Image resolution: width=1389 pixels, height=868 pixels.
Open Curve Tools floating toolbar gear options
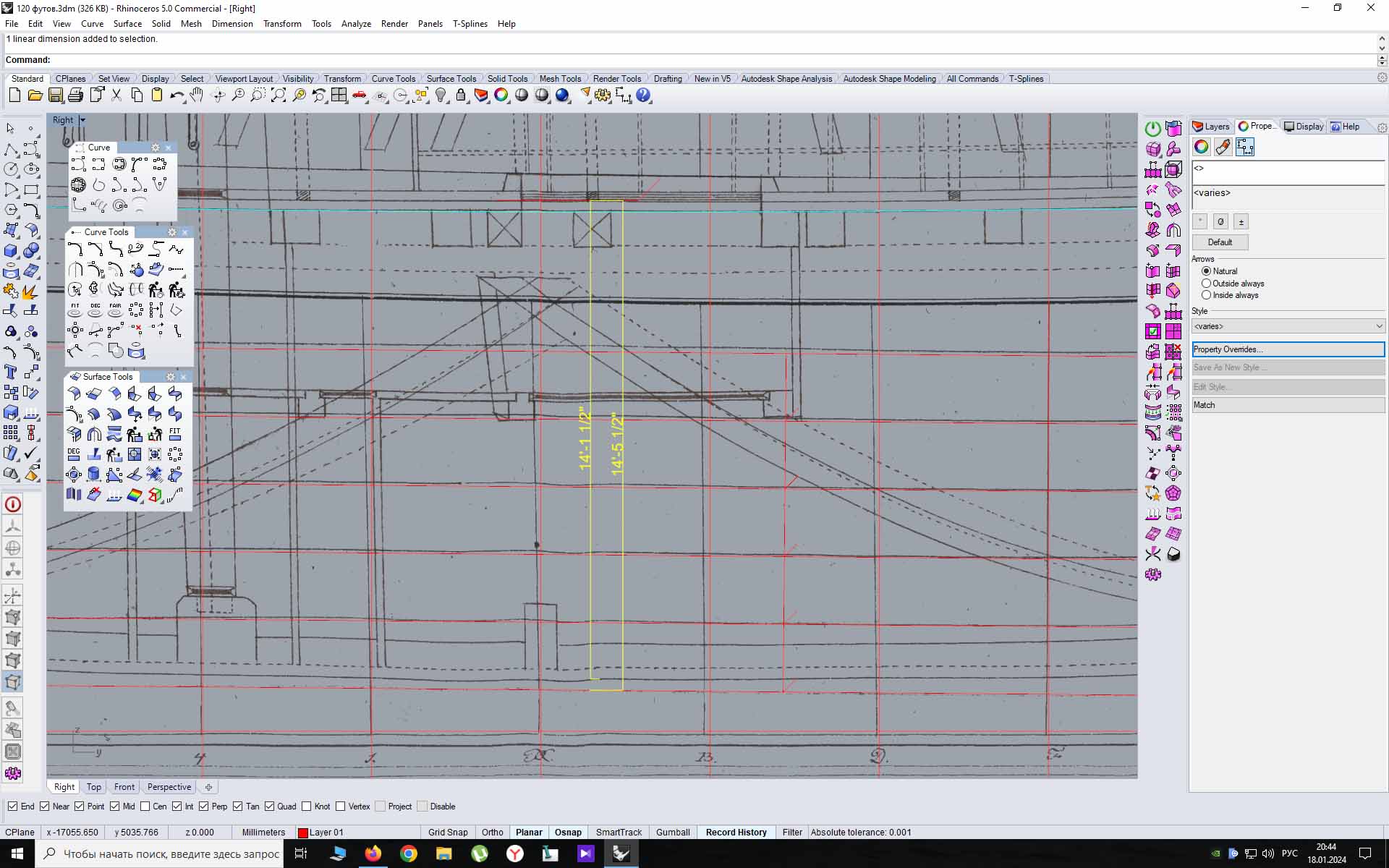(171, 232)
